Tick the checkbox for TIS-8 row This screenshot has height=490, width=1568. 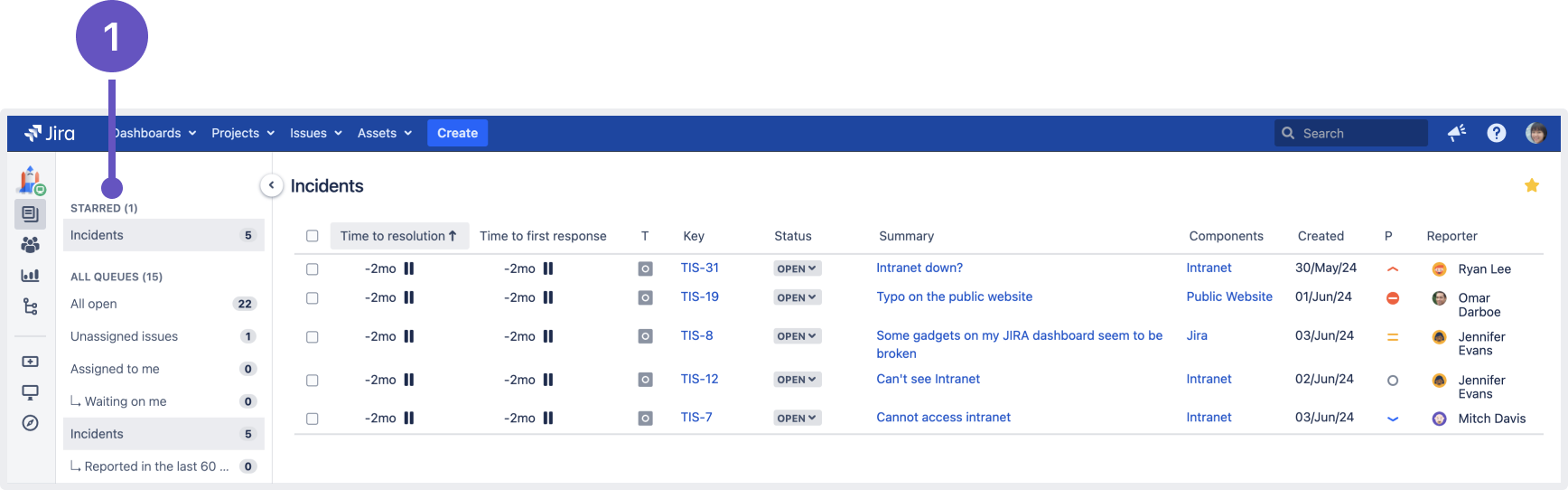[x=313, y=337]
